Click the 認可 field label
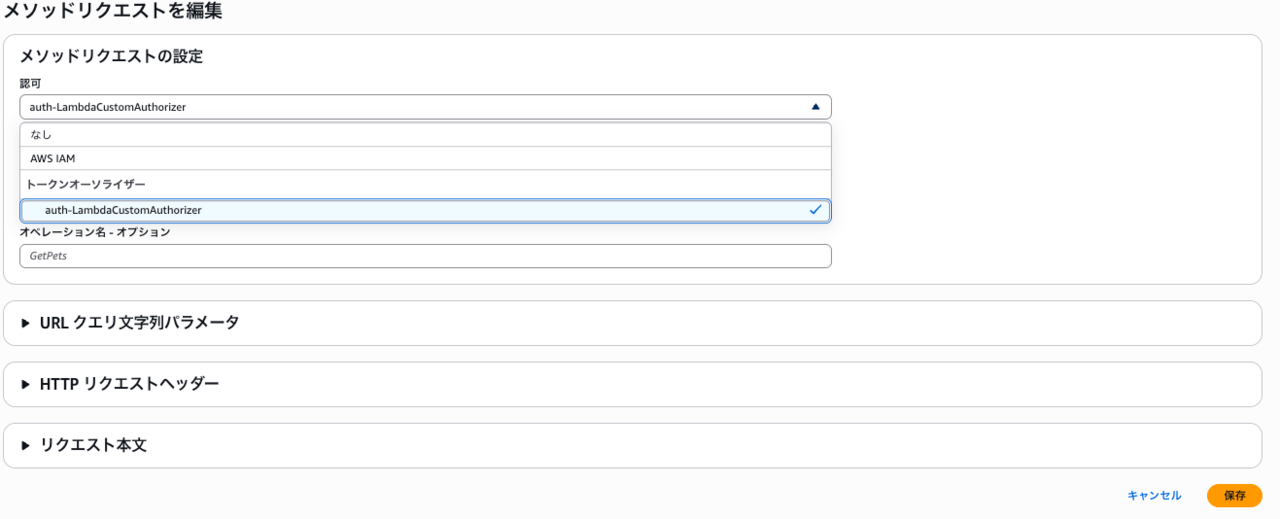The width and height of the screenshot is (1280, 519). pos(30,83)
